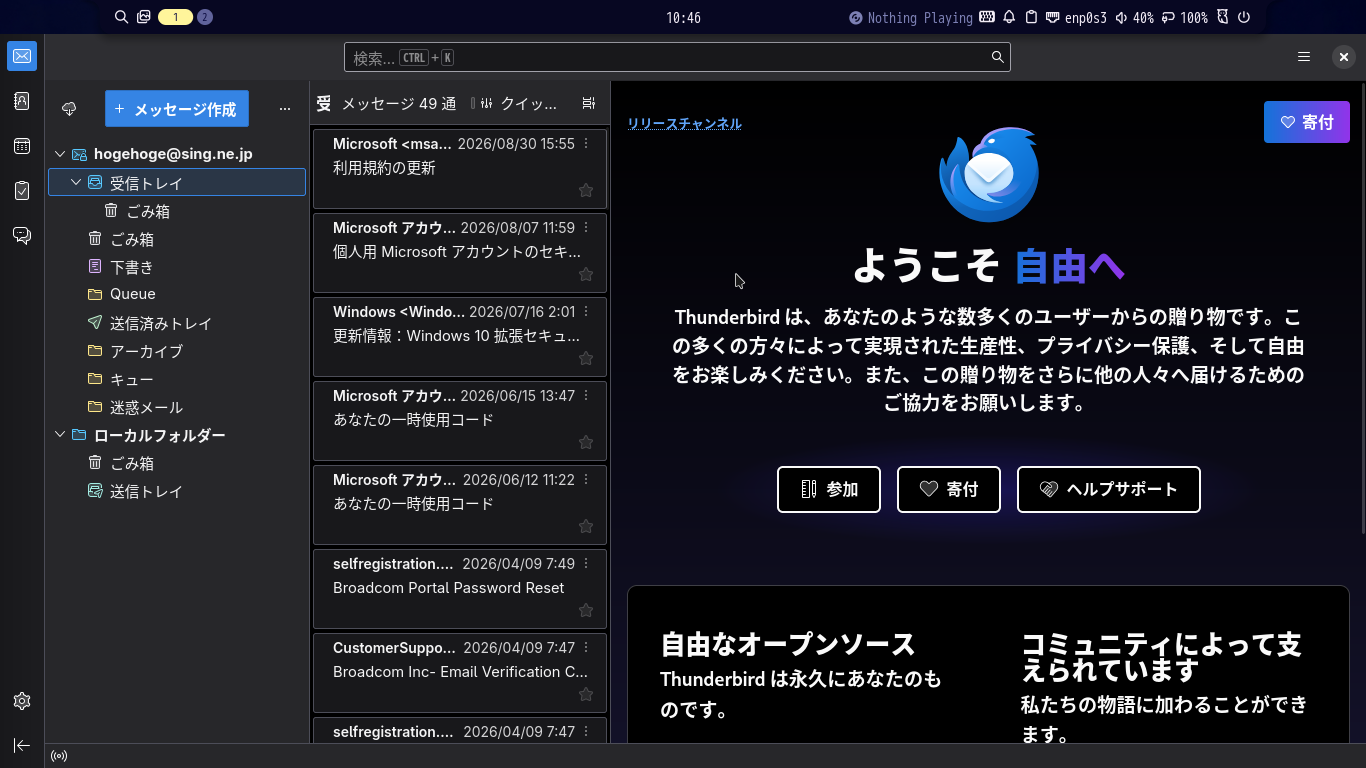Open the Mail space icon
The width and height of the screenshot is (1366, 768).
pos(22,56)
